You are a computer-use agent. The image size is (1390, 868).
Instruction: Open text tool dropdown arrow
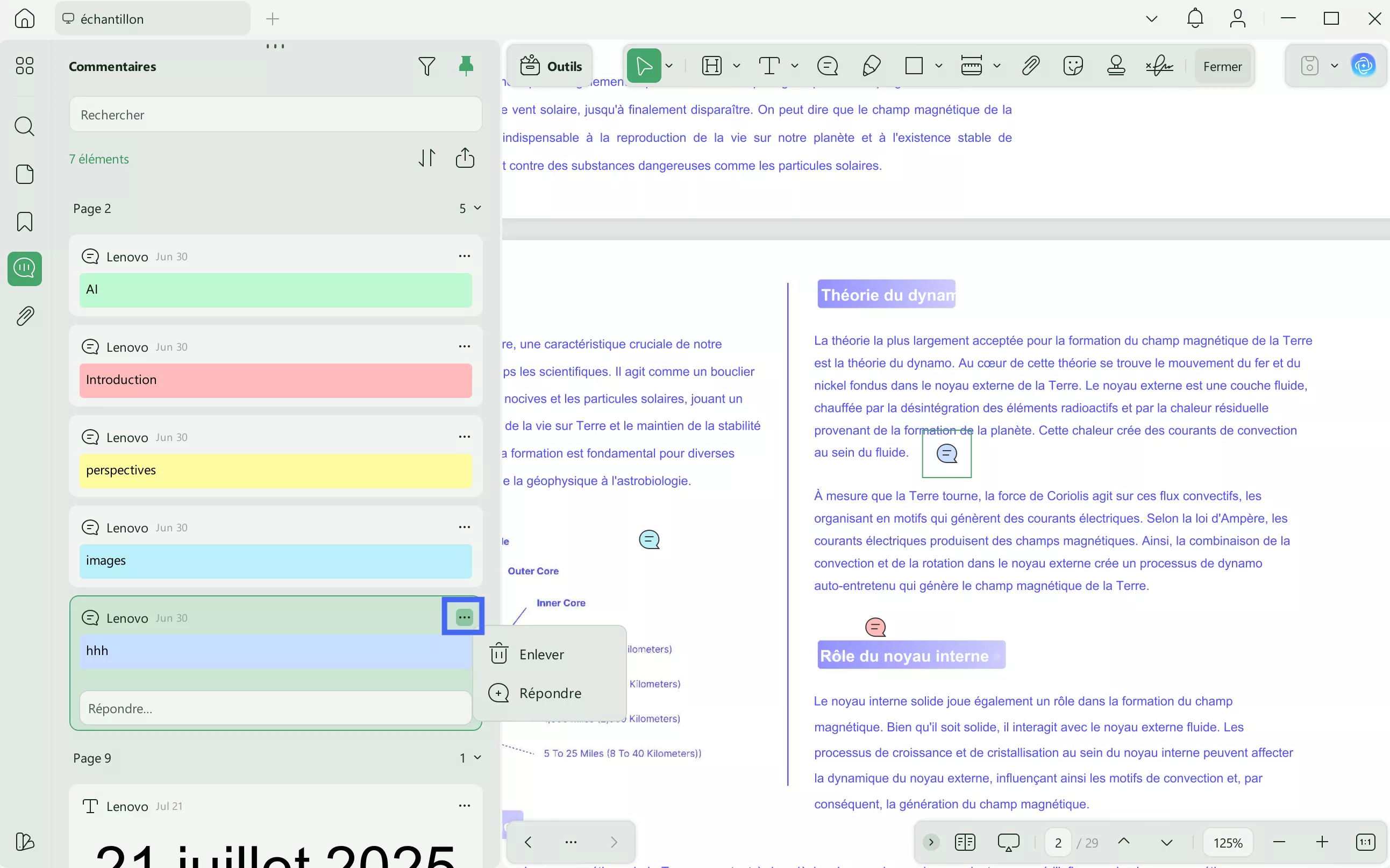pos(795,66)
